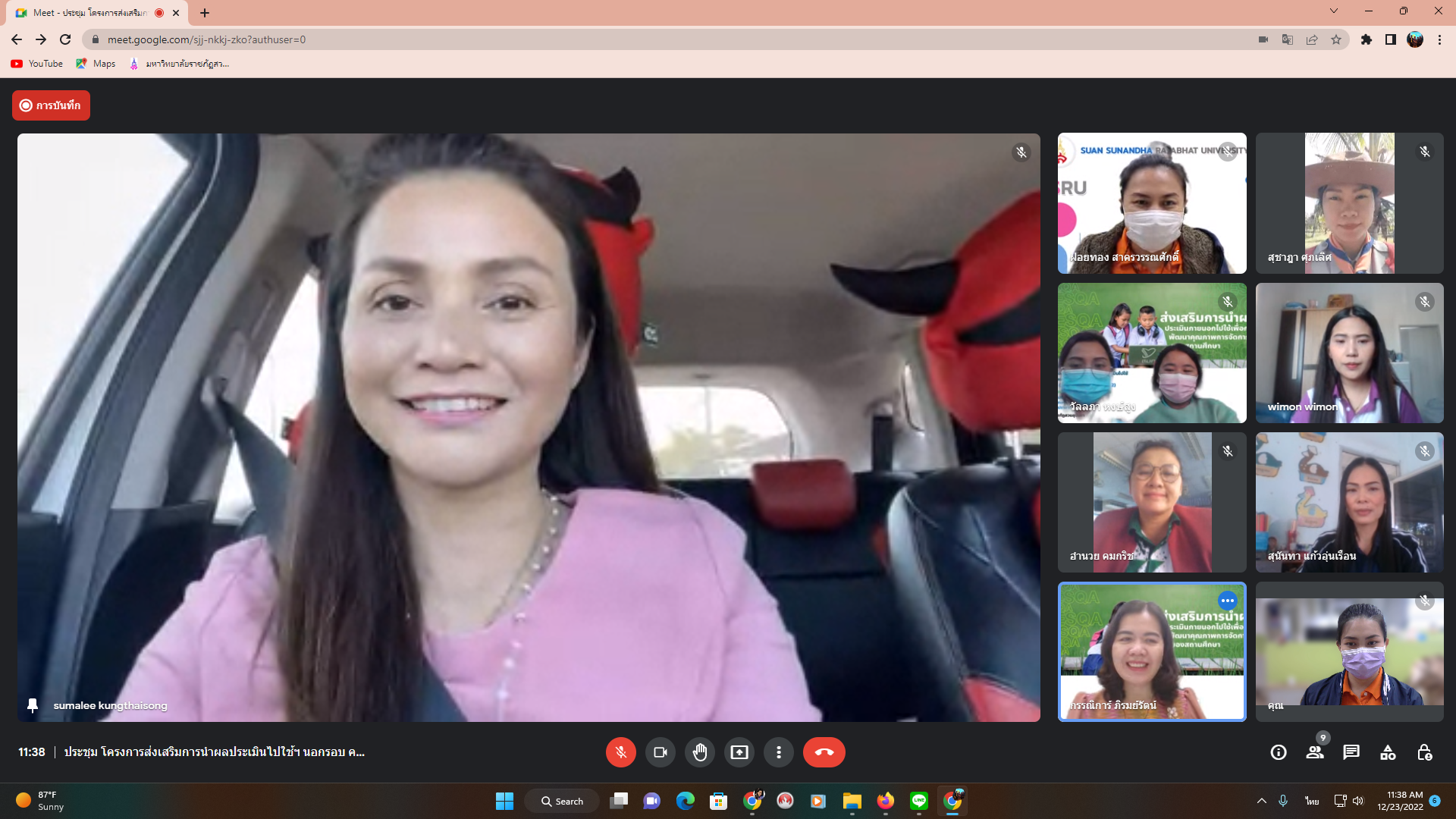This screenshot has height=819, width=1456.
Task: Open a new browser tab
Action: (205, 13)
